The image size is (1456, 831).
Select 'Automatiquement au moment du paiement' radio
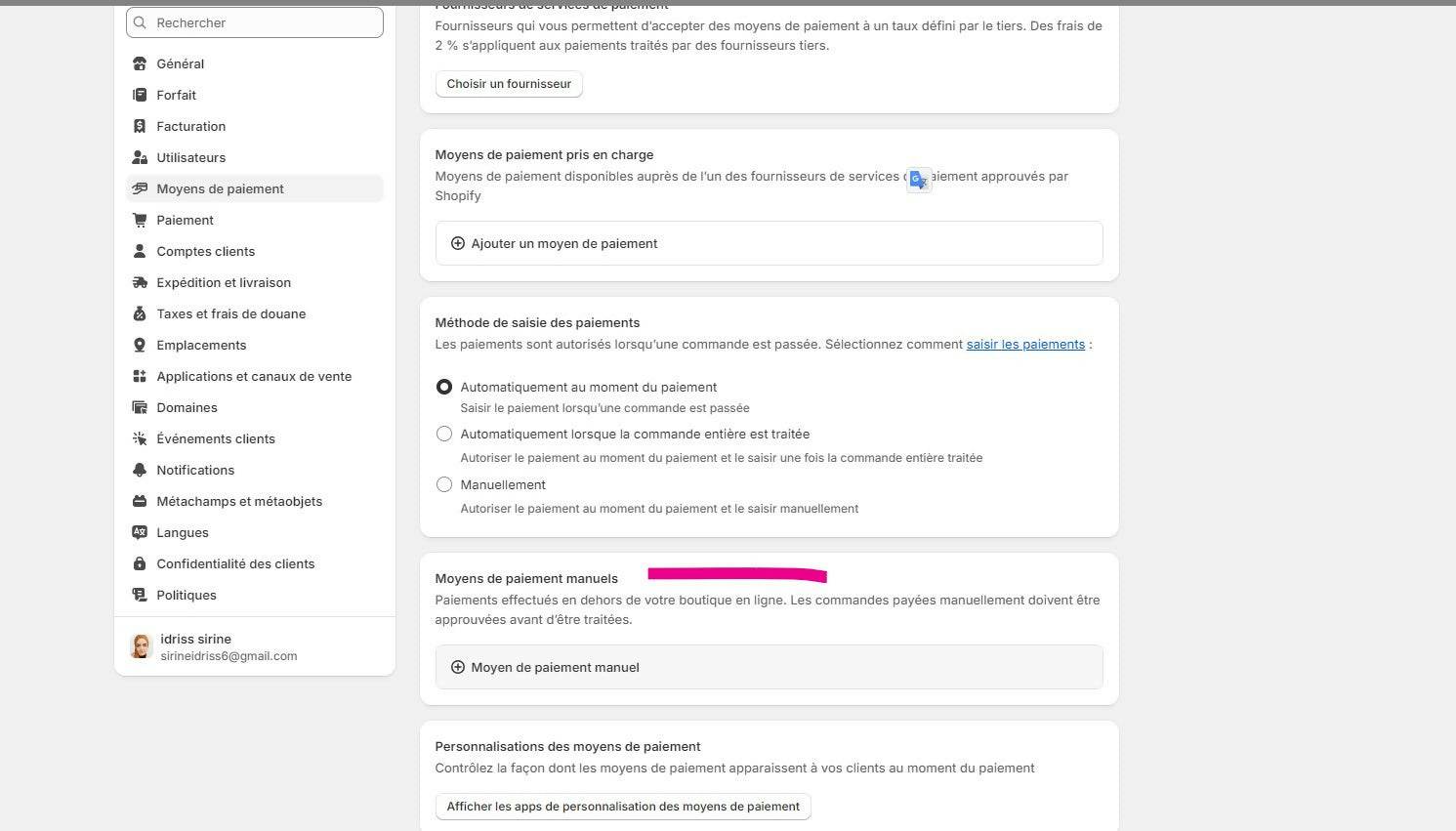444,387
